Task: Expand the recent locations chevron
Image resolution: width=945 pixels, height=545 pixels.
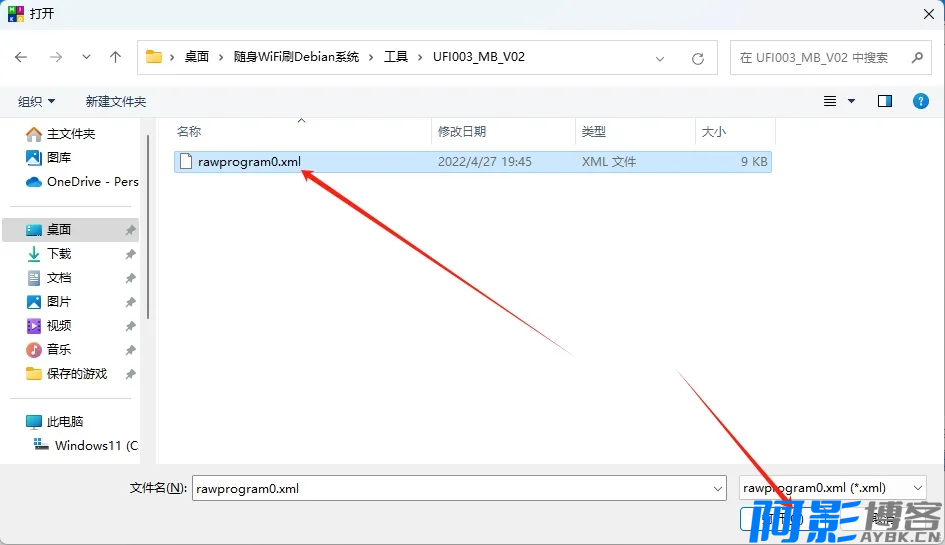Action: point(87,58)
